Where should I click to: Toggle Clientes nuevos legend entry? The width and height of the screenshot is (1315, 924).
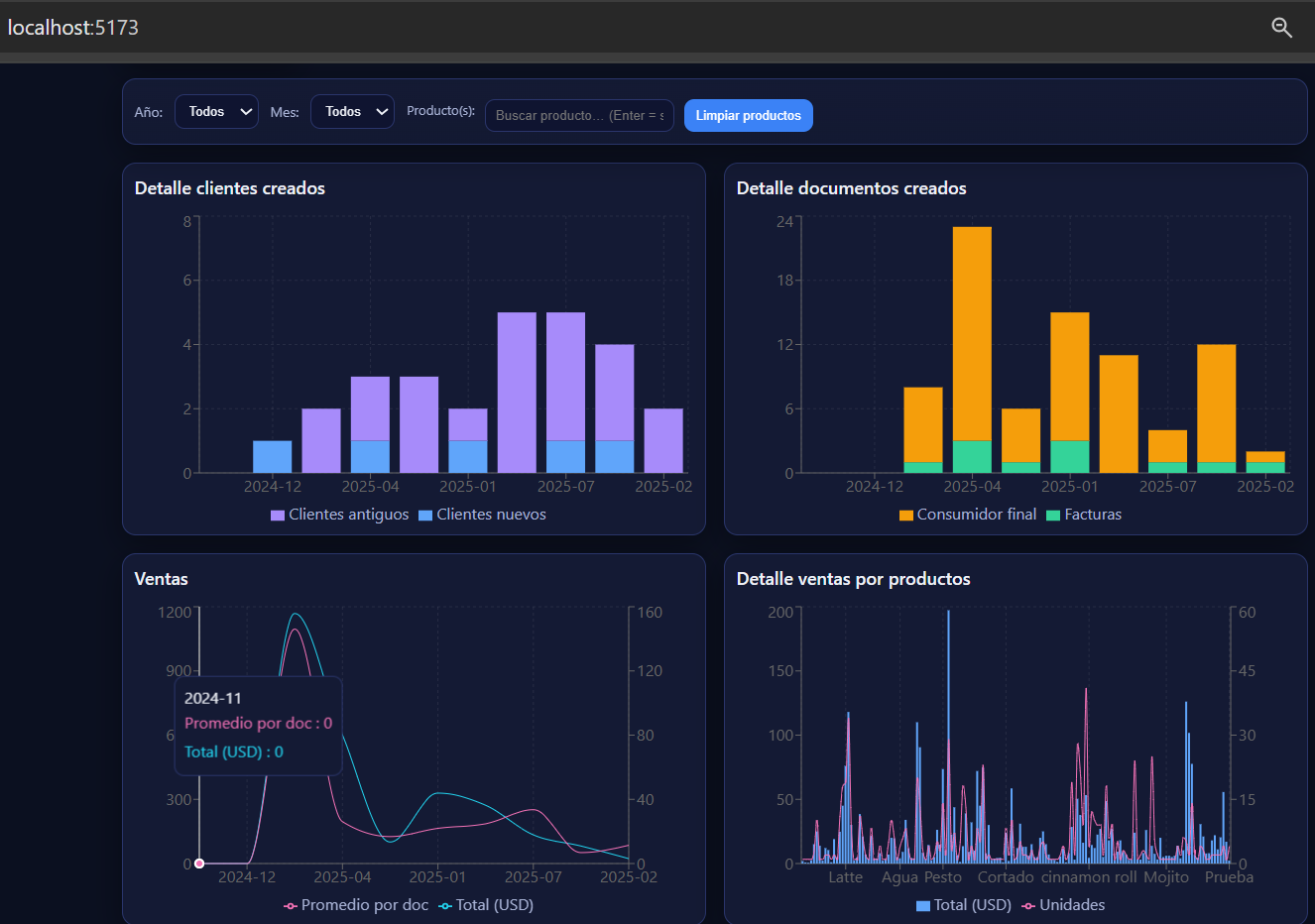click(482, 515)
